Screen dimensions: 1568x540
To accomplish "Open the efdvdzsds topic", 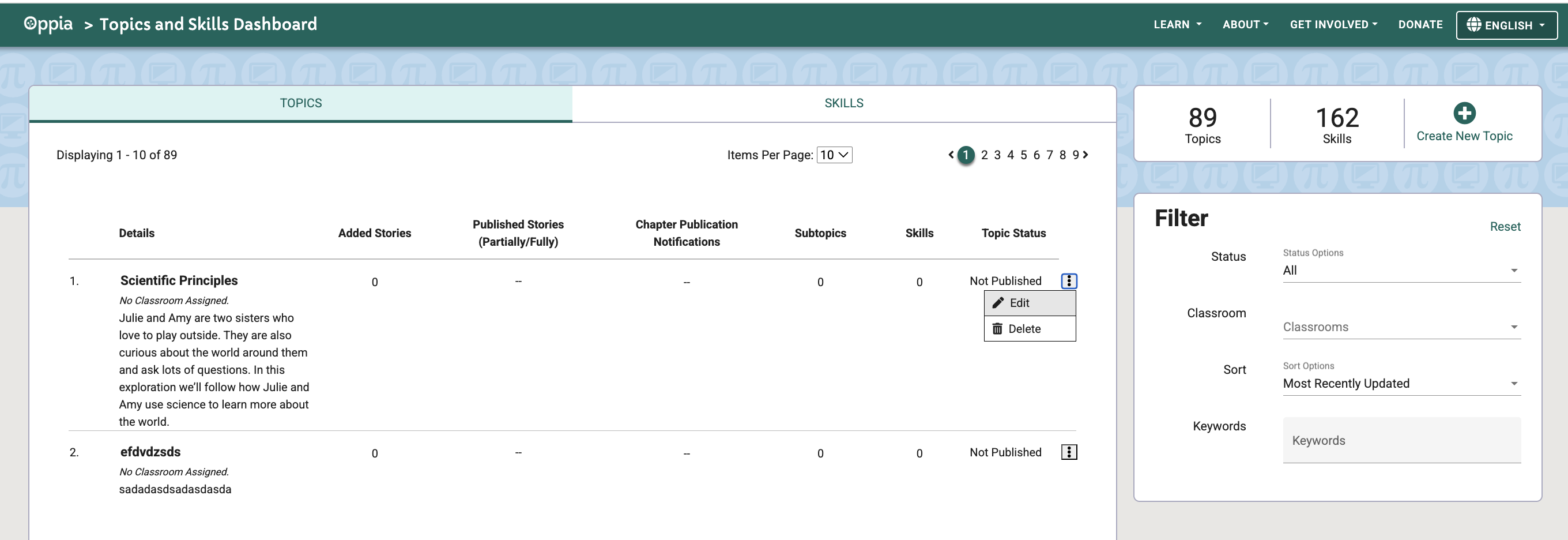I will coord(150,452).
